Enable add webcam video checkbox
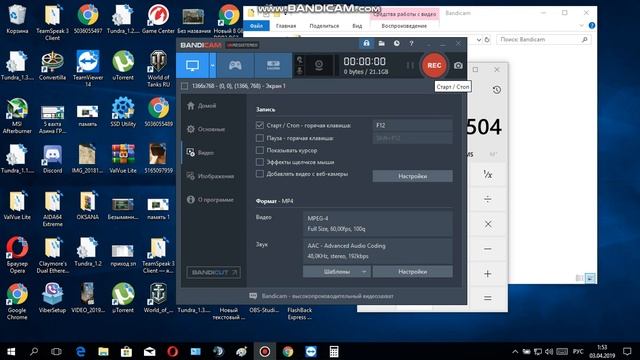Screen dimensions: 640x360 (260, 174)
